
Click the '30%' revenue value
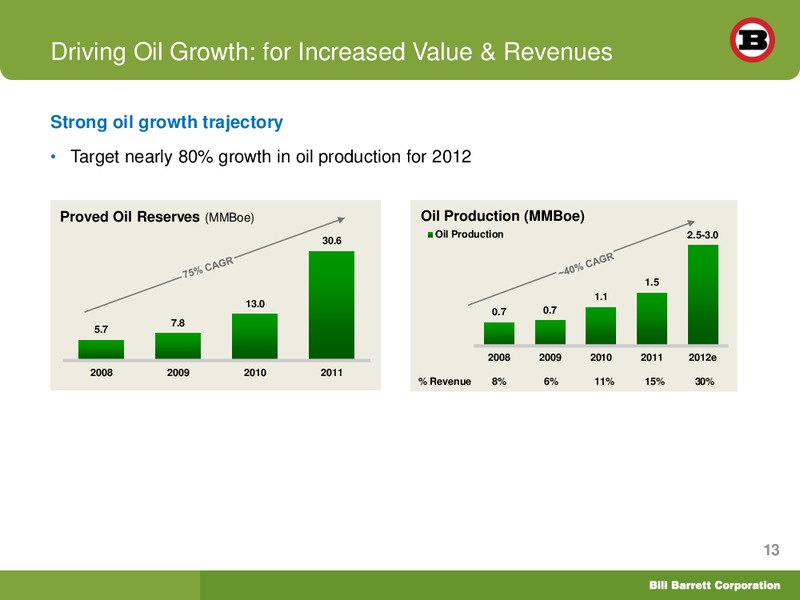[705, 382]
